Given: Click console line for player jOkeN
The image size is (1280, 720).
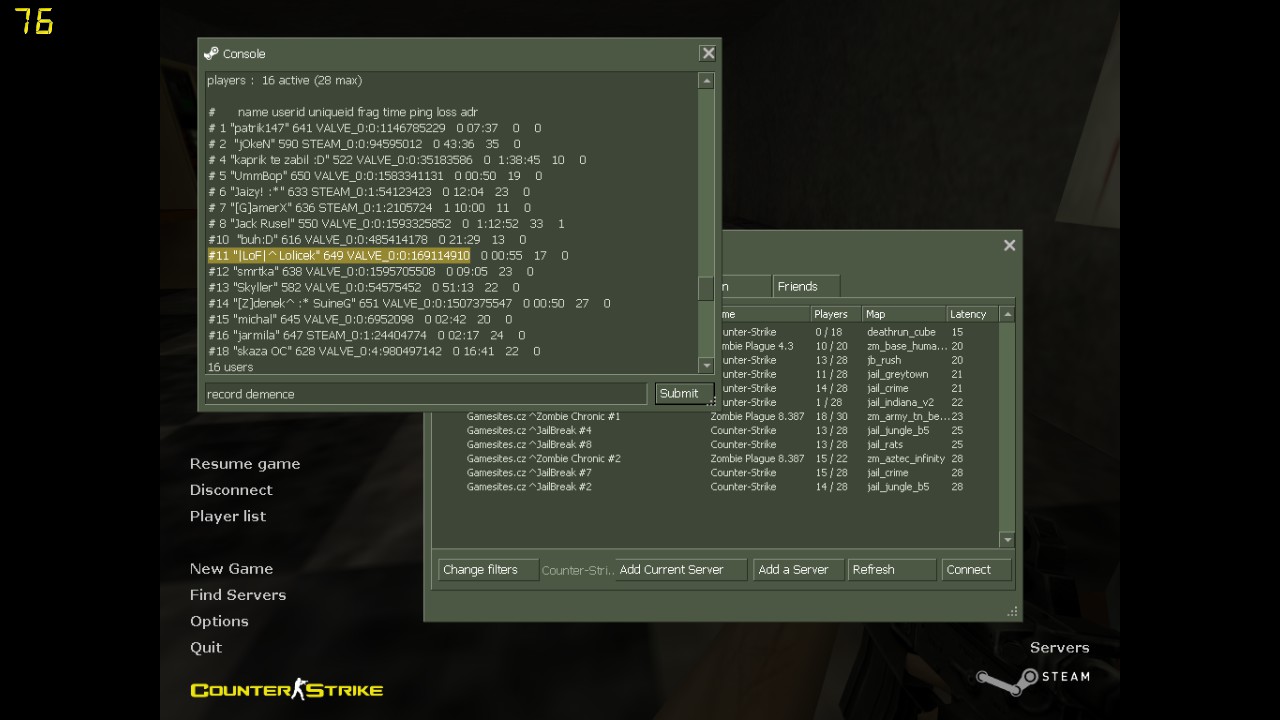Looking at the screenshot, I should click(x=364, y=144).
